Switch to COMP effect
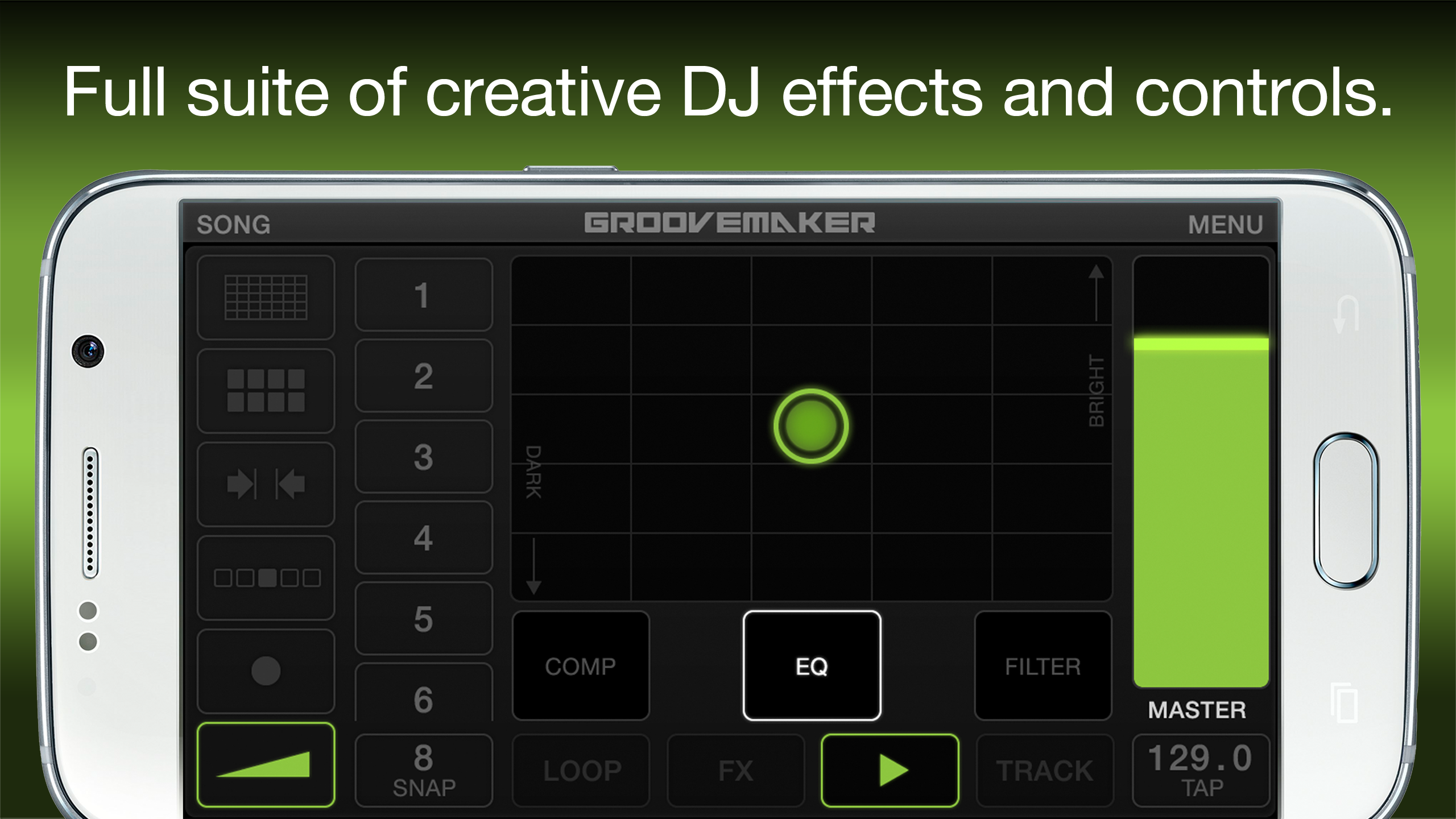Screen dimensions: 1456x819 click(581, 666)
